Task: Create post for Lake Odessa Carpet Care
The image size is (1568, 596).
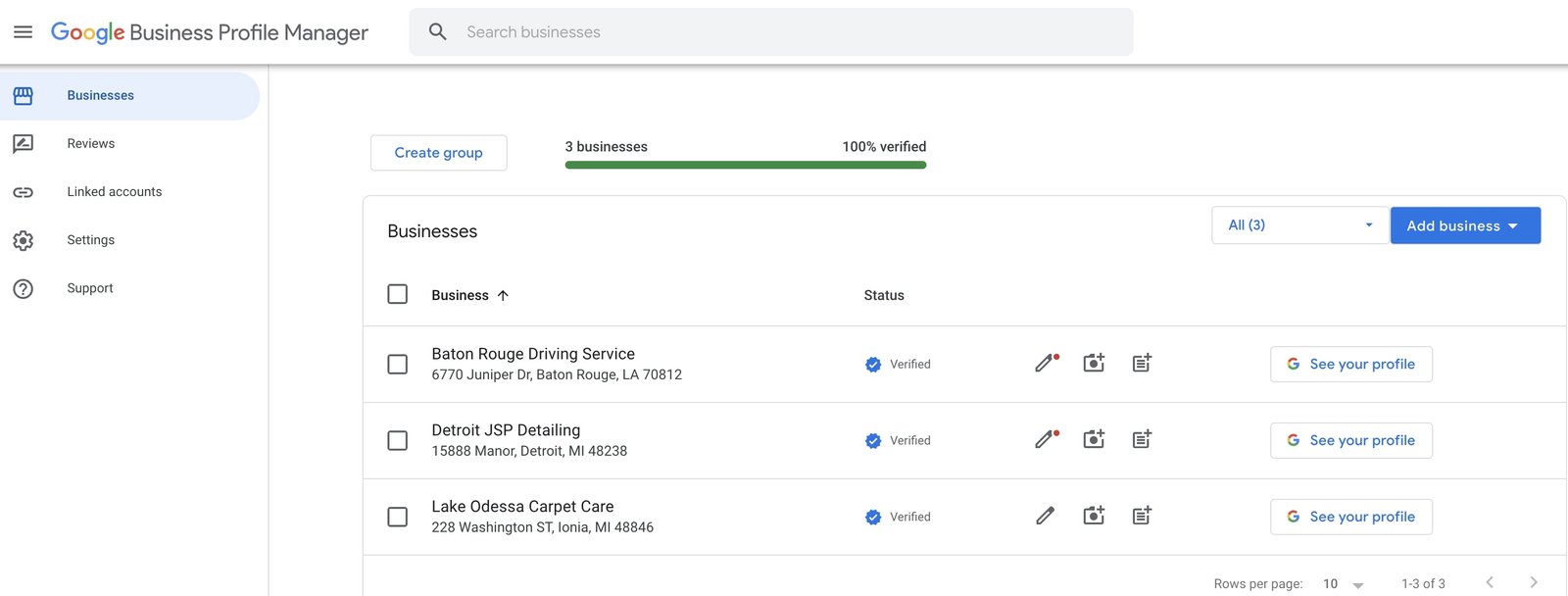Action: (x=1142, y=516)
